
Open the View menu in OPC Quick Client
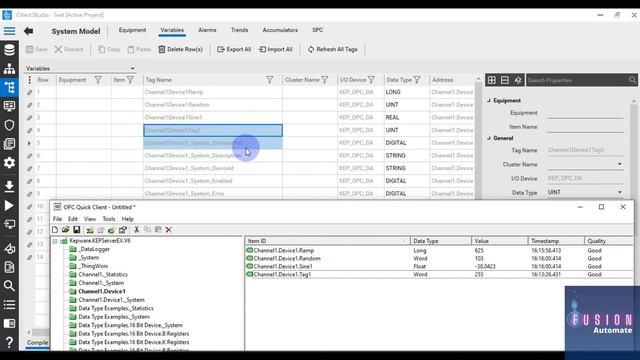coord(90,219)
